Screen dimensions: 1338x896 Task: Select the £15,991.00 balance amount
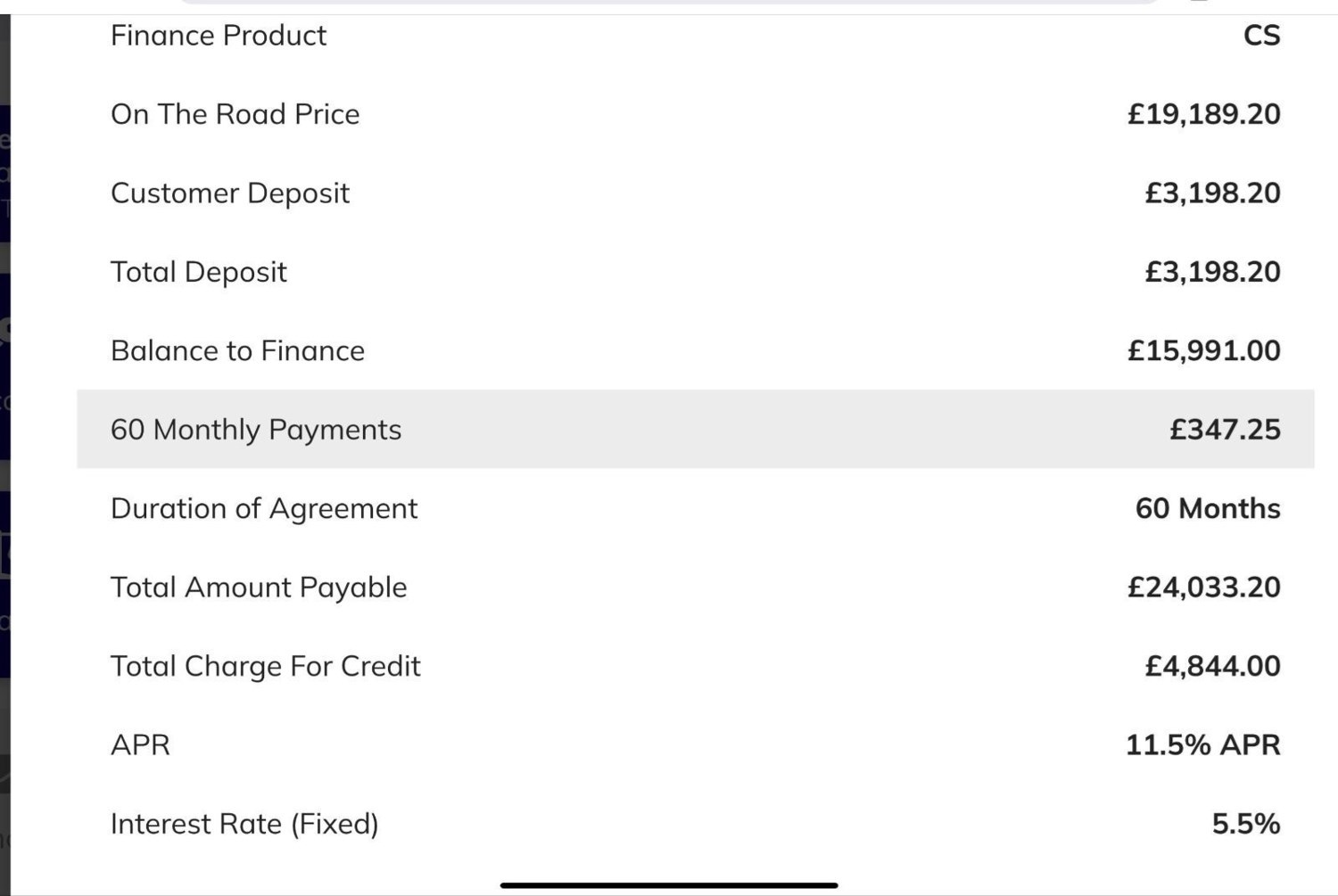tap(1203, 350)
